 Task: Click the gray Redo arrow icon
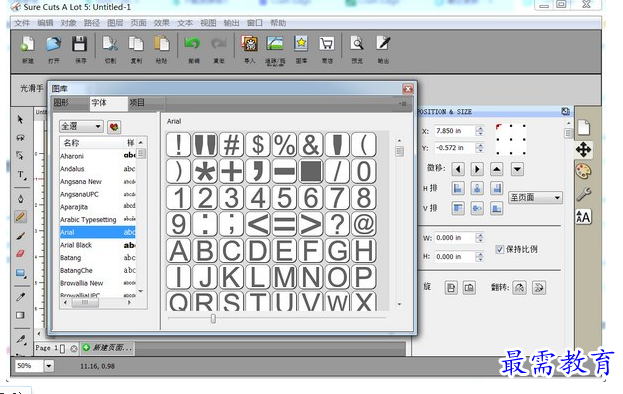click(219, 43)
